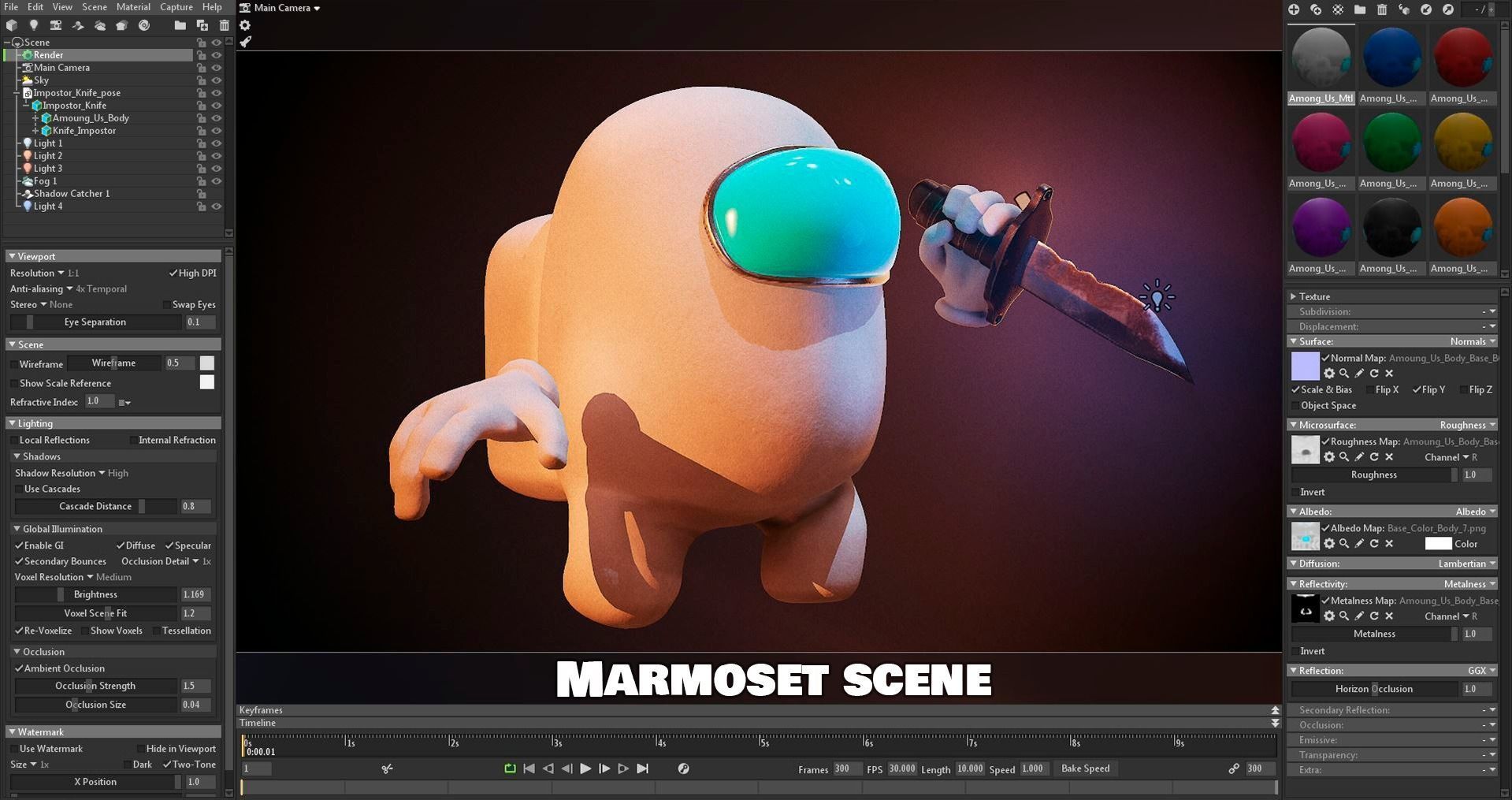The width and height of the screenshot is (1512, 800).
Task: Delete the selected material with trash icon
Action: (x=1382, y=9)
